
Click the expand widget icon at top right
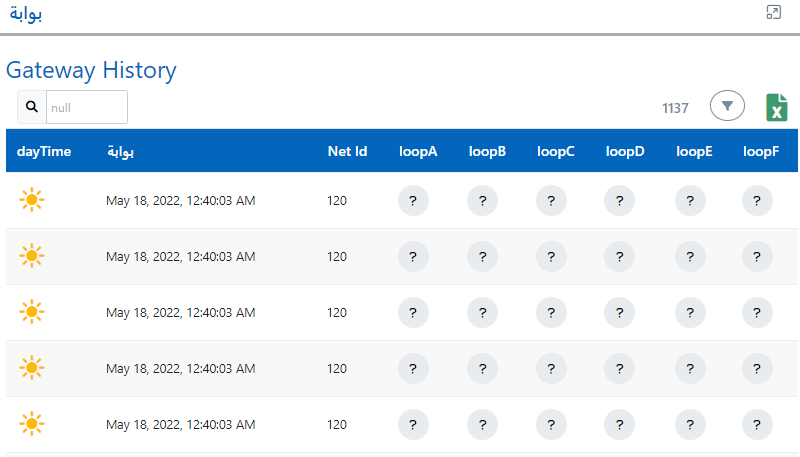pyautogui.click(x=773, y=12)
